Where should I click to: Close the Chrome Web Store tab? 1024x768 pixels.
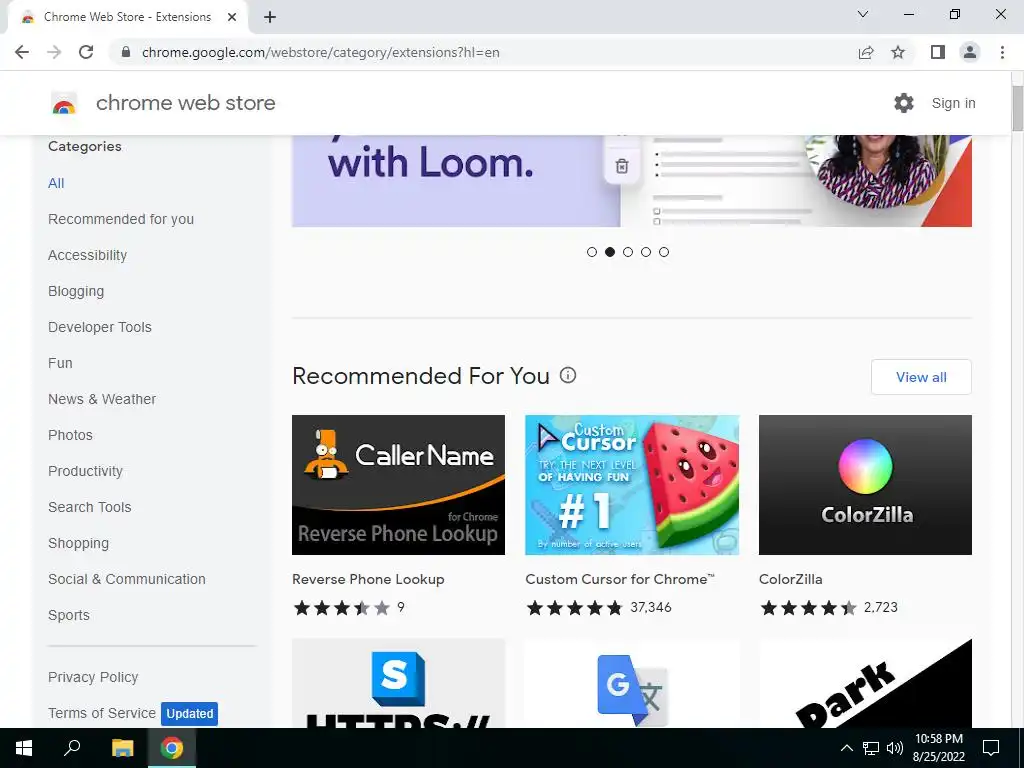pyautogui.click(x=232, y=17)
